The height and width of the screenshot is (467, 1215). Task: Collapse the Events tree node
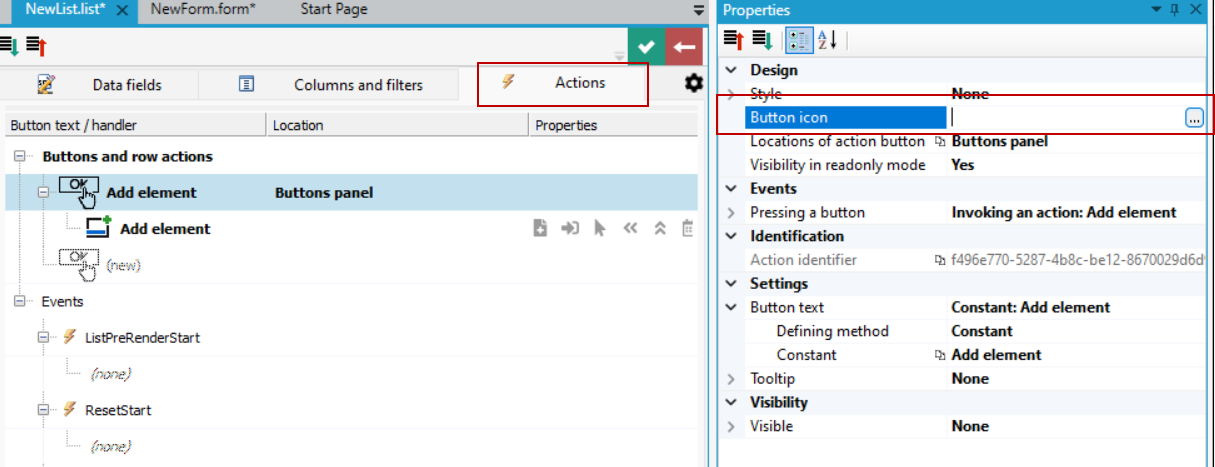click(x=20, y=301)
